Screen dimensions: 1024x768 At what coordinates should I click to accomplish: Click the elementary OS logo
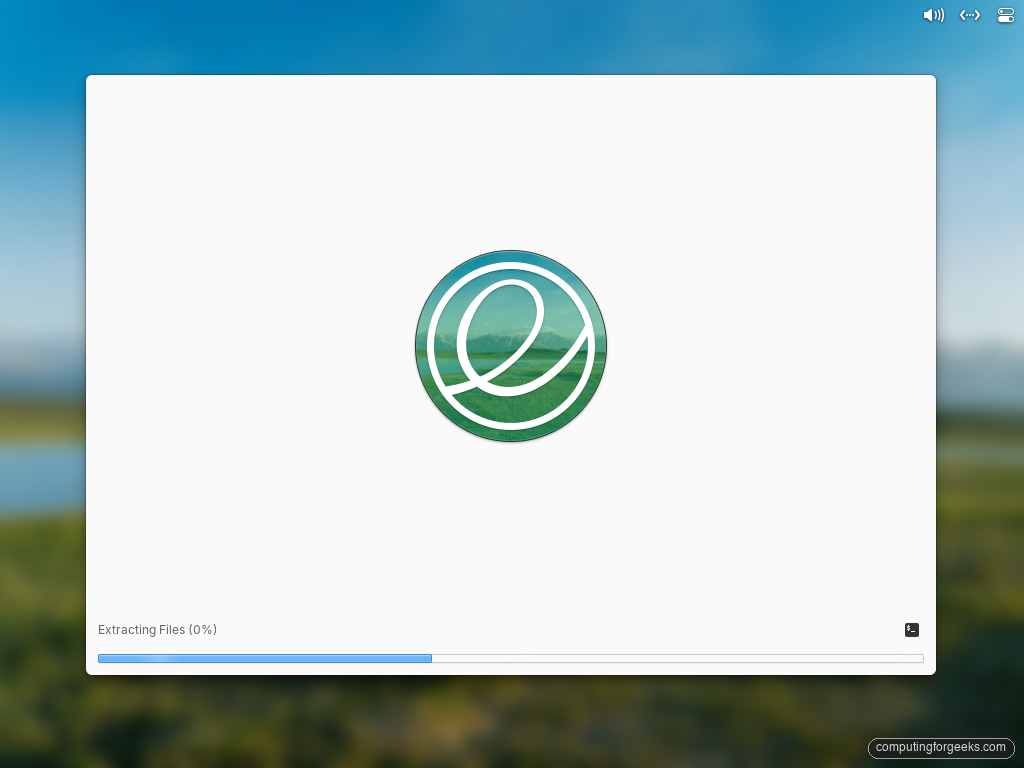coord(511,345)
